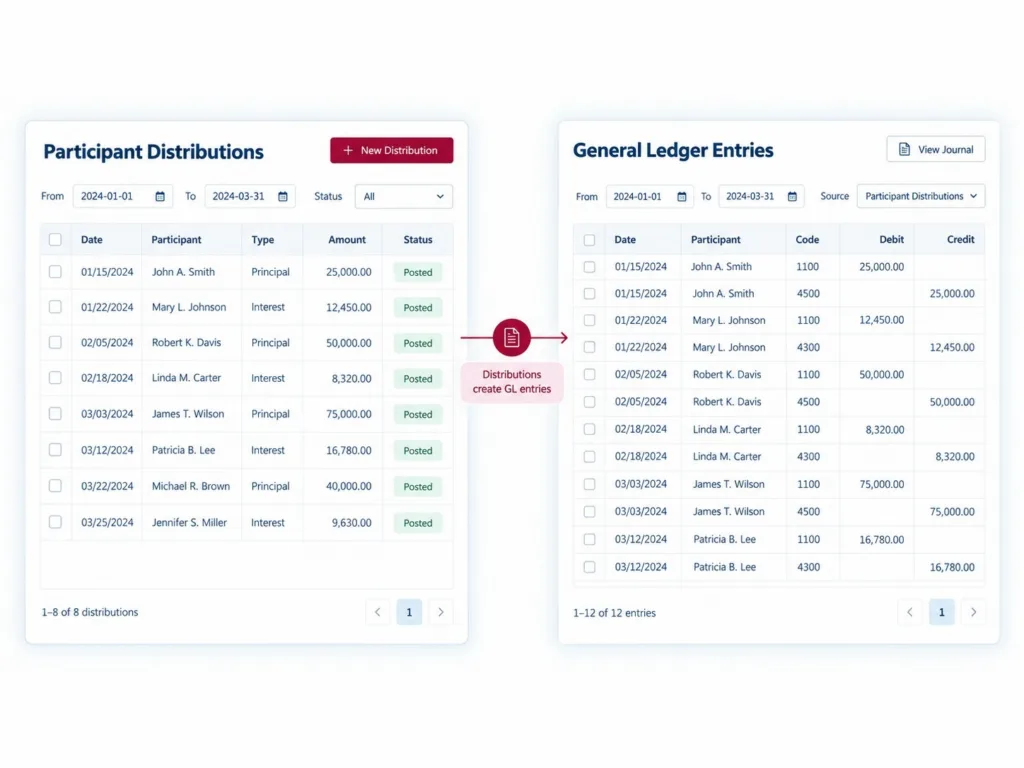Image resolution: width=1024 pixels, height=768 pixels.
Task: Click Ledger From date field 2024-01-01
Action: [x=650, y=197]
